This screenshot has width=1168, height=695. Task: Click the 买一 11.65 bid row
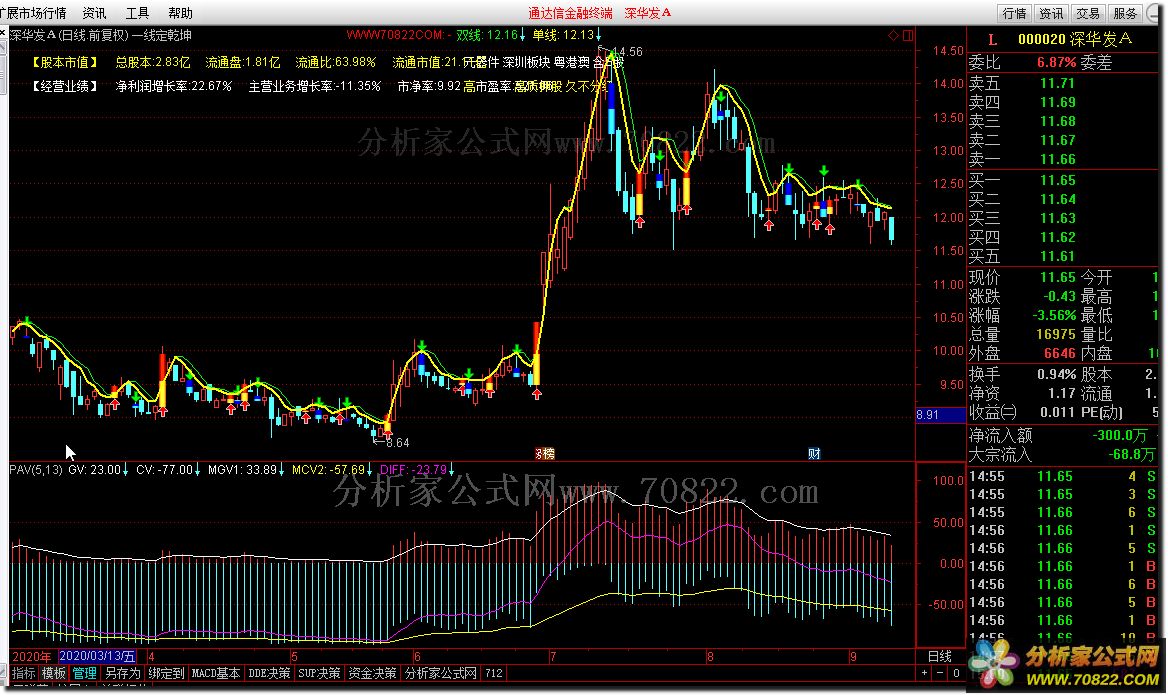pyautogui.click(x=1063, y=180)
